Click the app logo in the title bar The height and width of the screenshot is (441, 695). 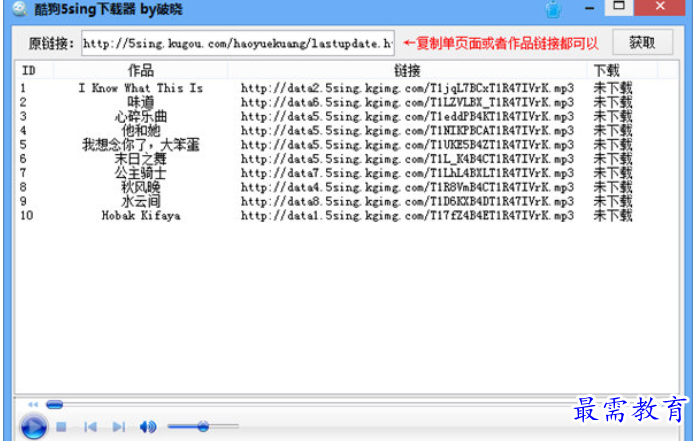click(x=20, y=8)
